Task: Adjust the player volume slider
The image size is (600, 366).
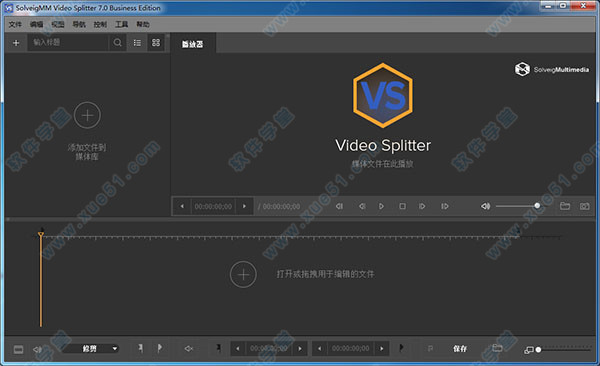Action: 518,206
